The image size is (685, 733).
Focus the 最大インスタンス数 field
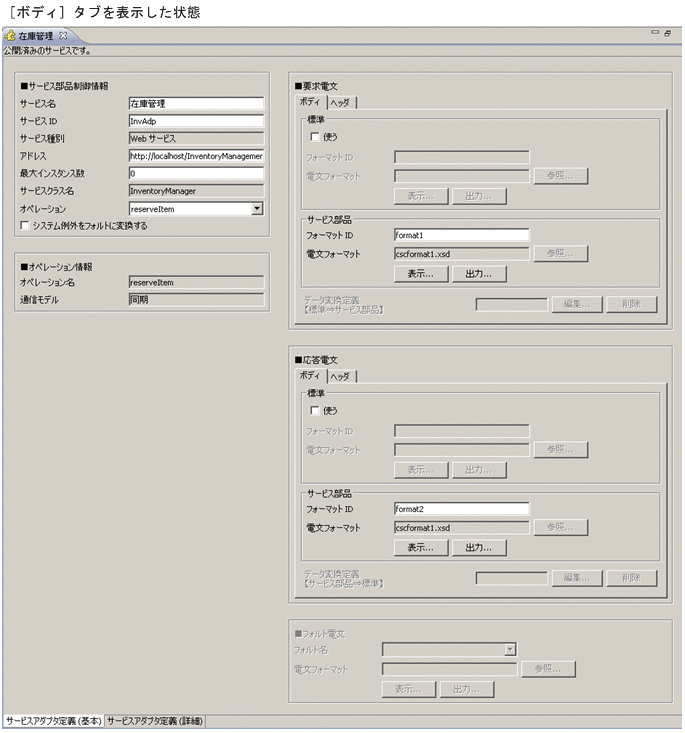coord(196,173)
